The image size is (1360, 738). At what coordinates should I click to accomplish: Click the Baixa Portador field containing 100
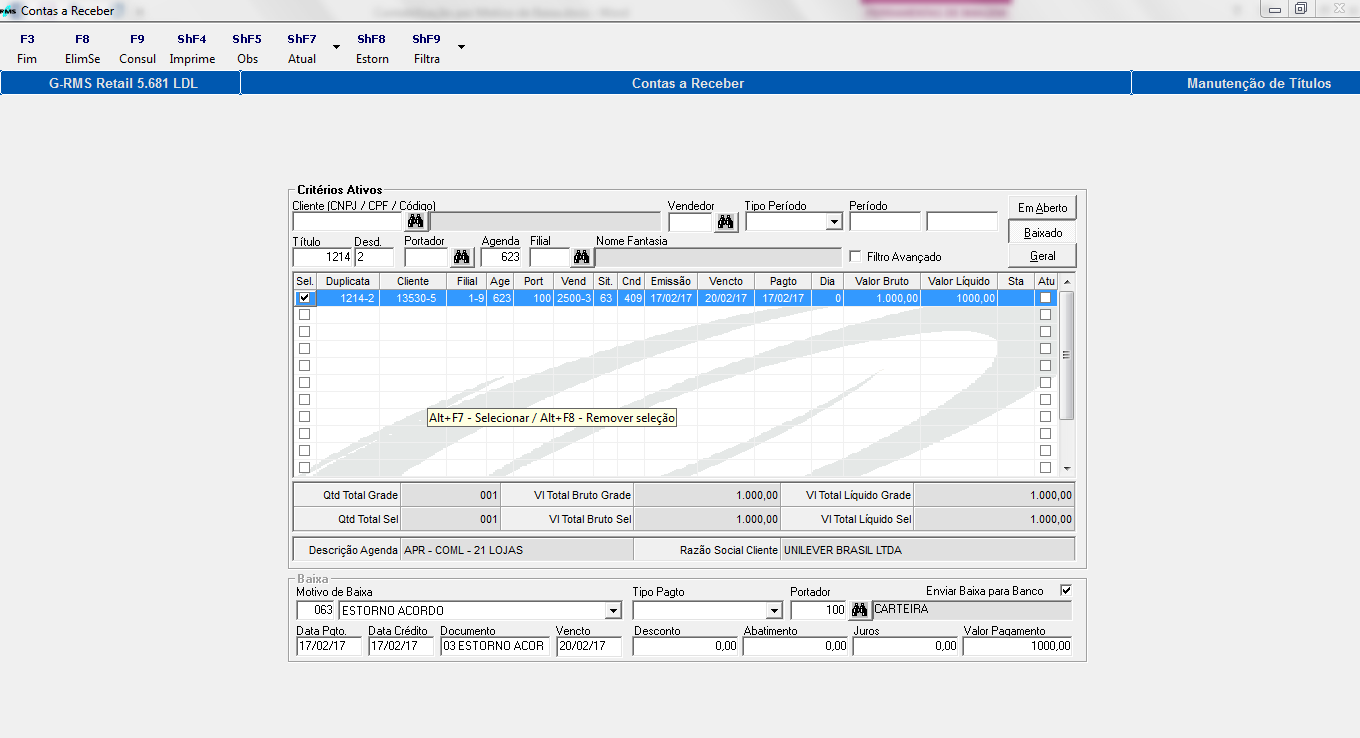click(818, 611)
